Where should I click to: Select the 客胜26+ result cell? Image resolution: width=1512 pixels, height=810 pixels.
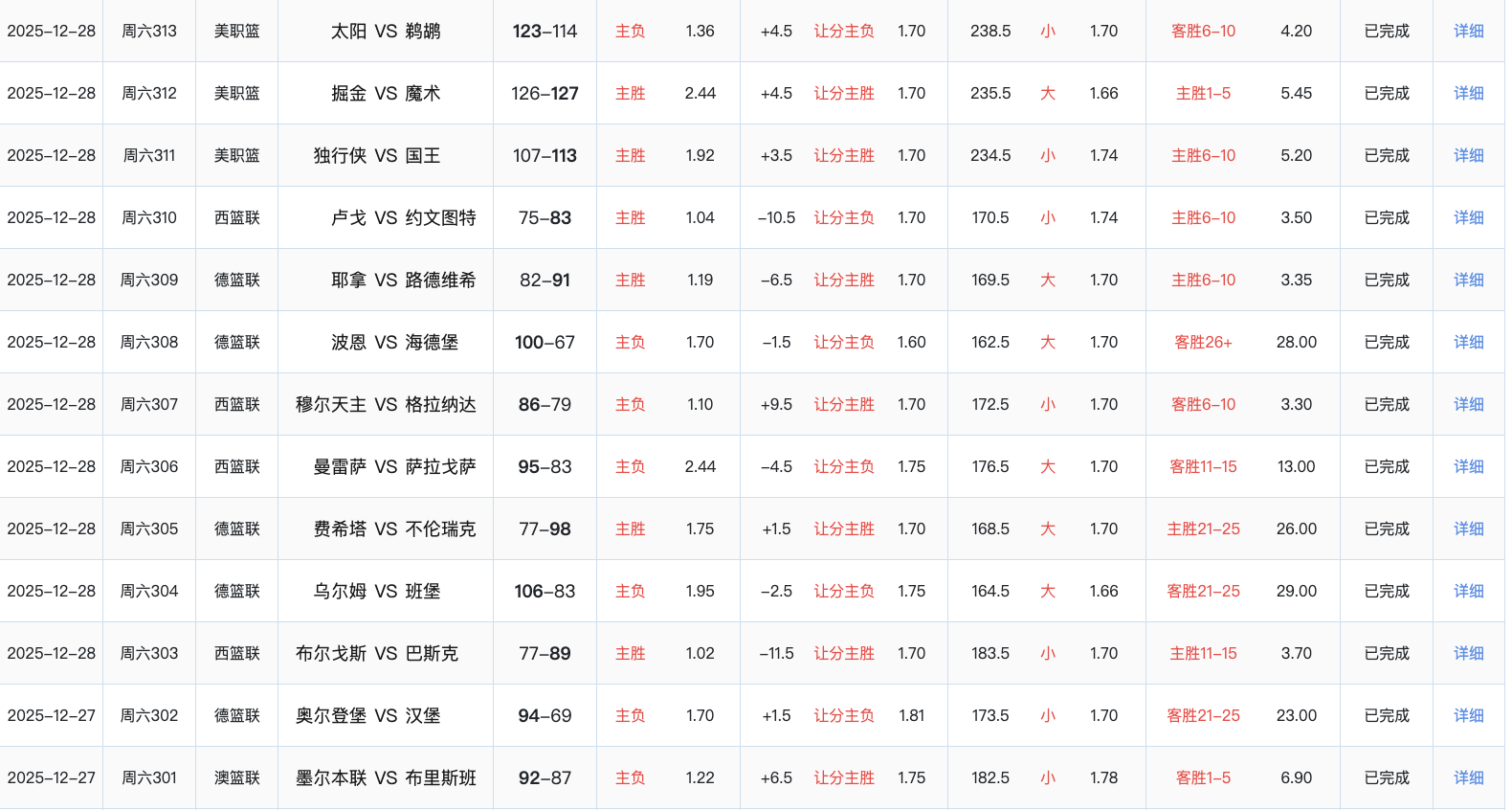click(x=1203, y=342)
